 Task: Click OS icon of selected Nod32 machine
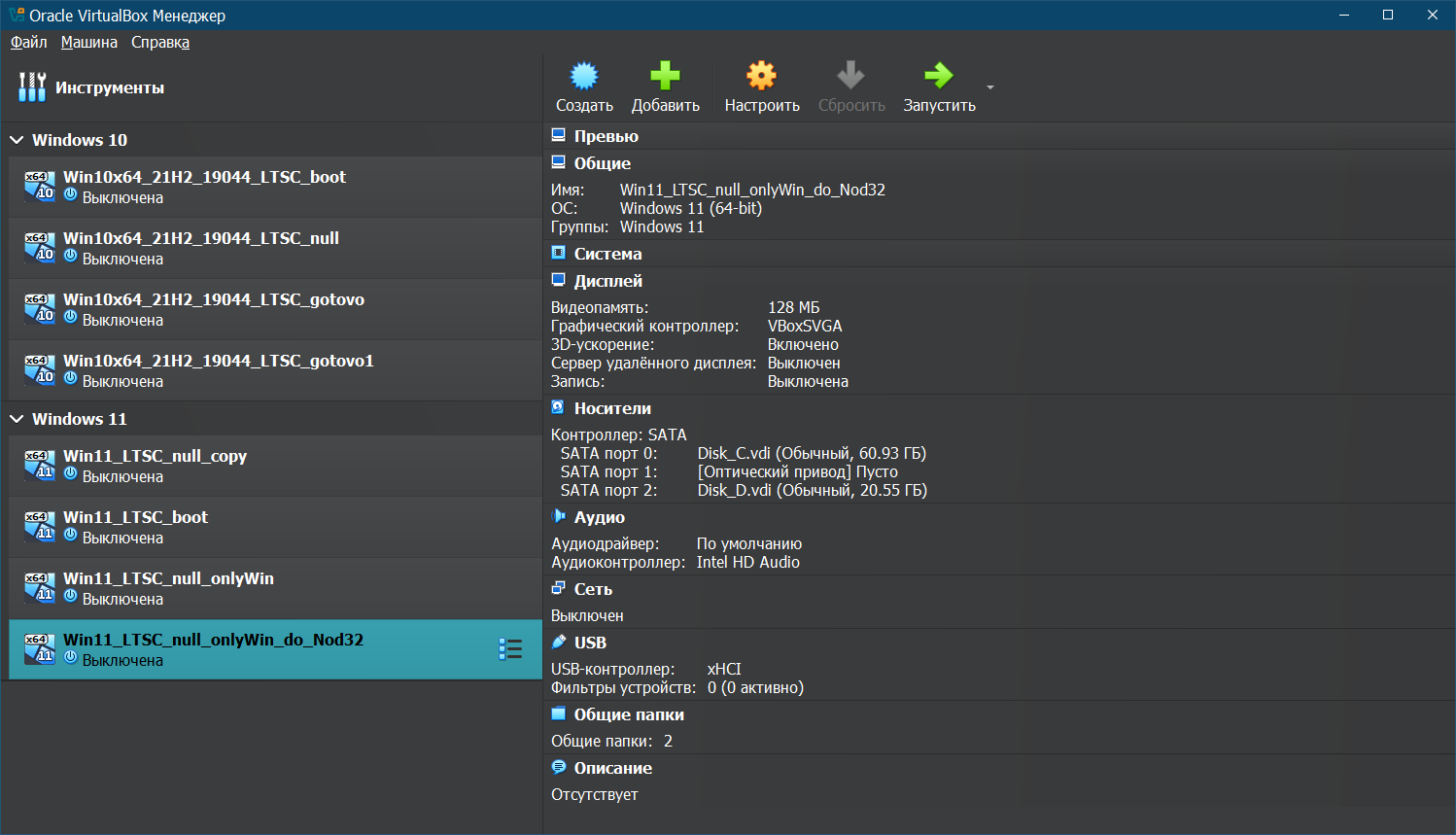pyautogui.click(x=40, y=649)
